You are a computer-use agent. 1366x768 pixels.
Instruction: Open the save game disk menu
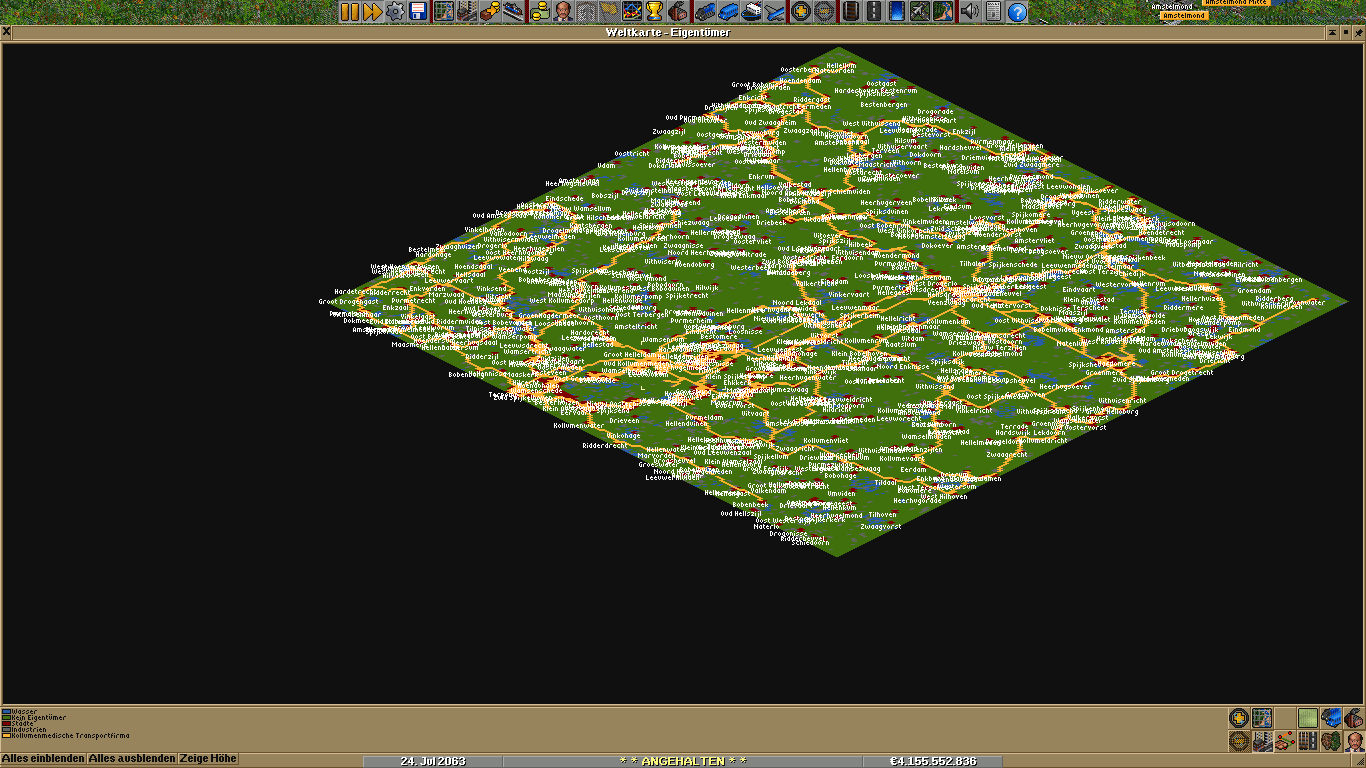tap(418, 12)
